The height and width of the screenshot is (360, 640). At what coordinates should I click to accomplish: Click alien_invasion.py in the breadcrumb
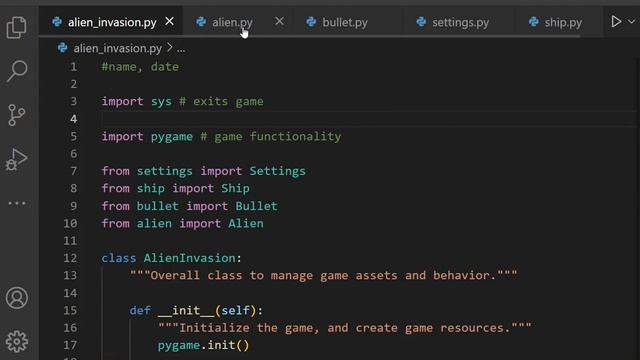(117, 49)
